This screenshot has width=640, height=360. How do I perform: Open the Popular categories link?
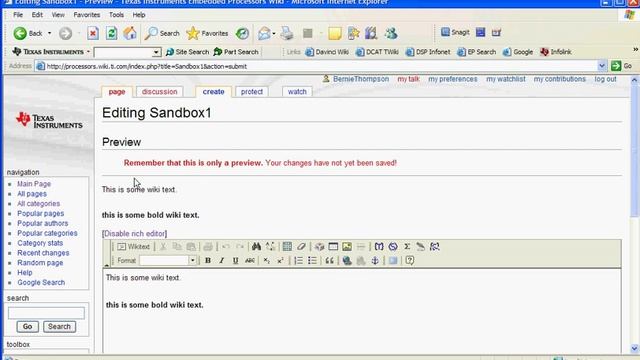[47, 233]
